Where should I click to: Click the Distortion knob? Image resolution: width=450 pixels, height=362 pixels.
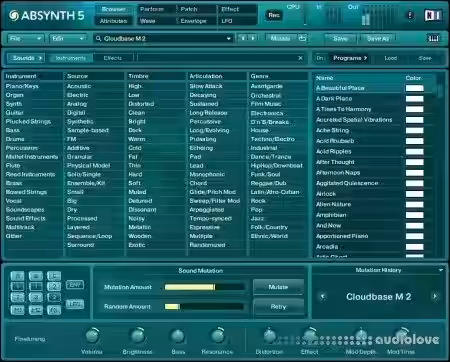tap(269, 335)
